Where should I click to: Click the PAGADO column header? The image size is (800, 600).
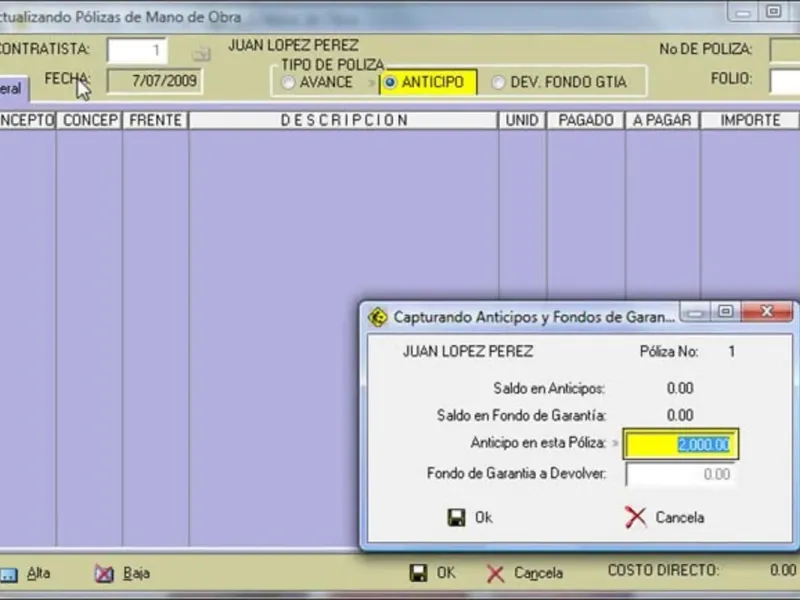tap(586, 120)
